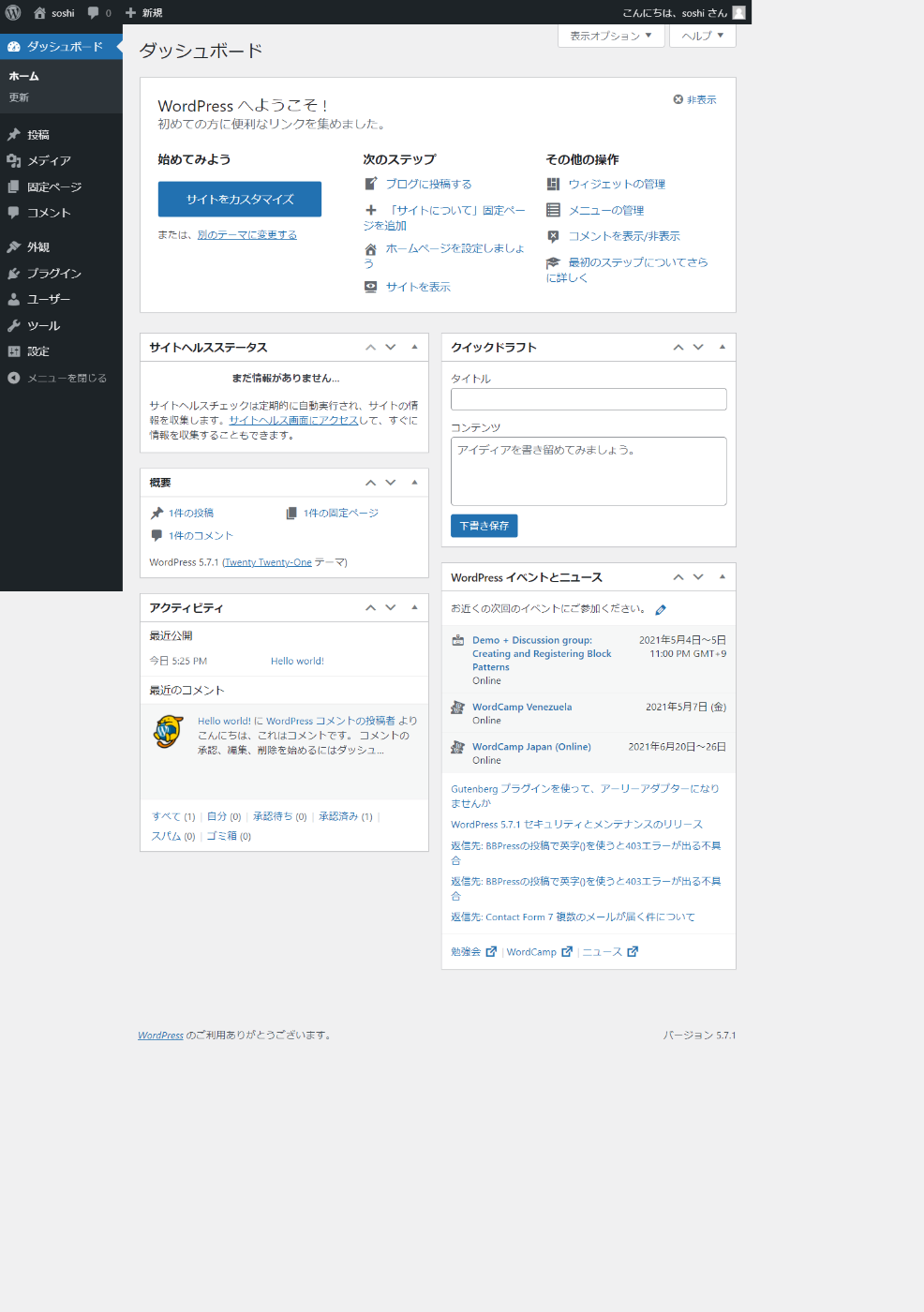Open WordCamp Japan (Online) event link
The height and width of the screenshot is (1312, 924).
pos(531,747)
